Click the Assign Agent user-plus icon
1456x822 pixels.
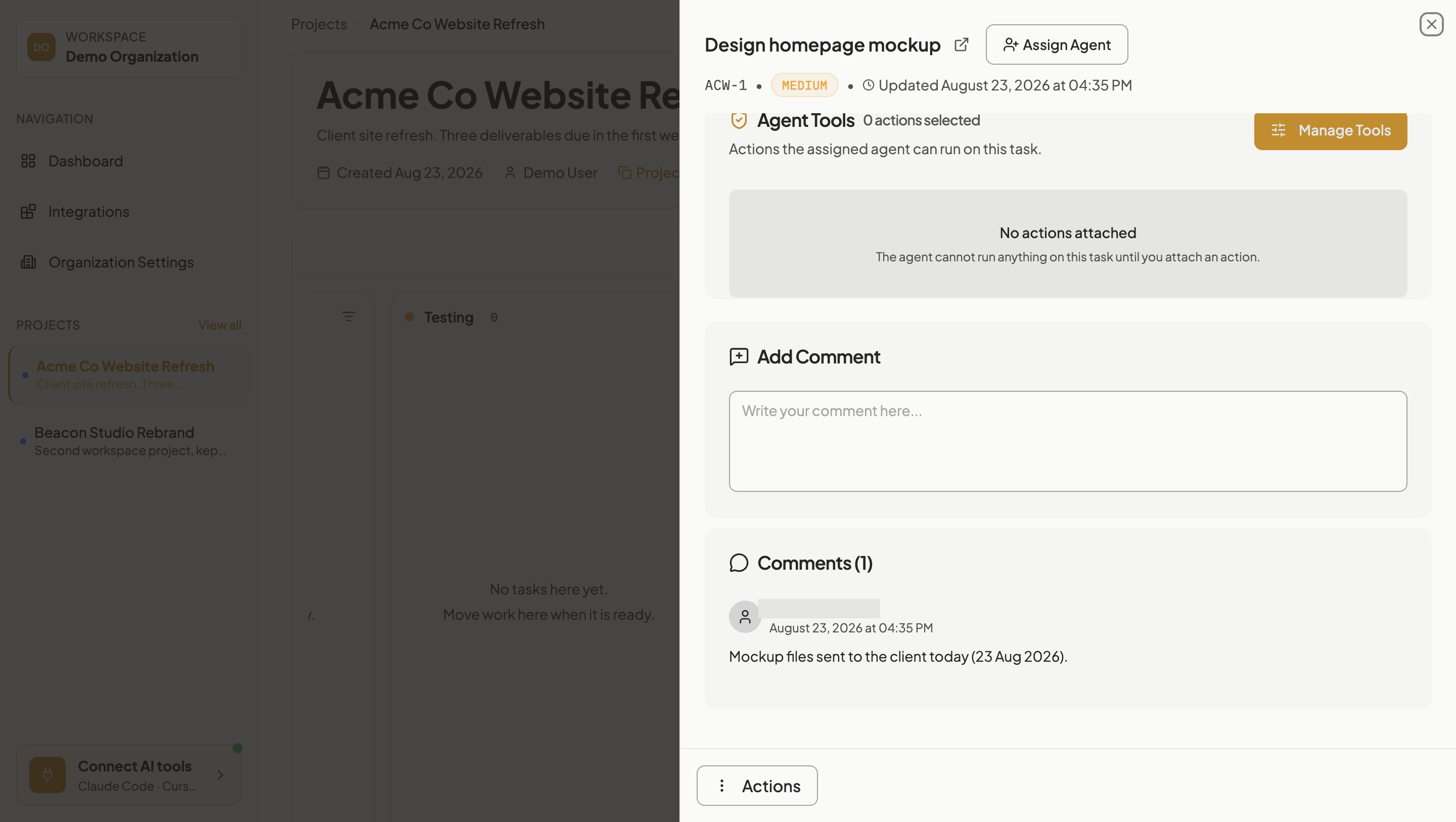[x=1011, y=44]
